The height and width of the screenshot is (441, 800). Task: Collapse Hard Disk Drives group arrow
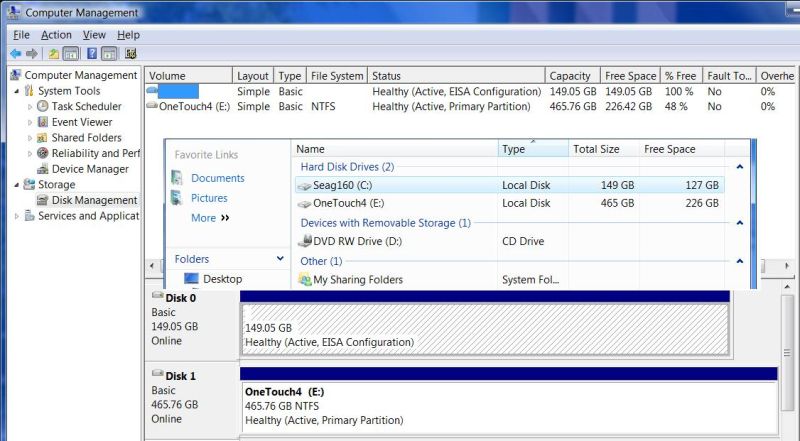pos(740,166)
